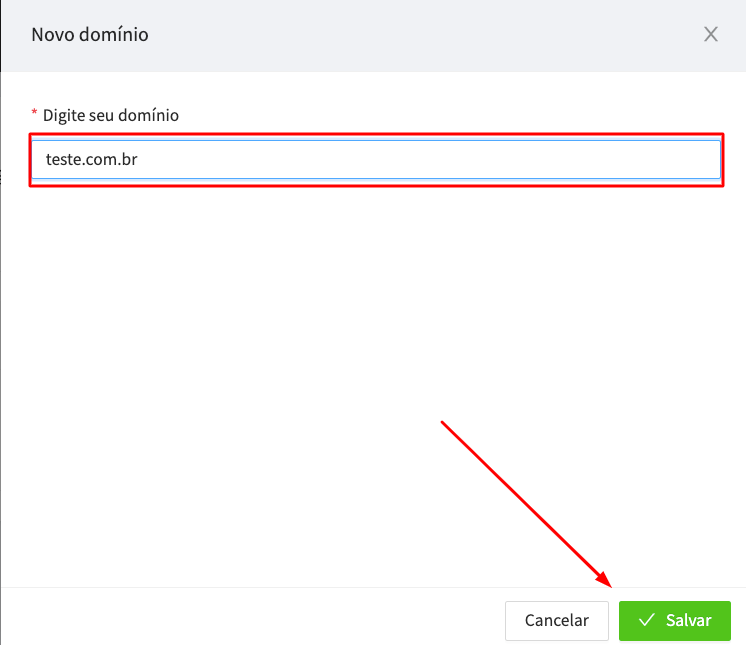Screen dimensions: 746x645
Task: Click the teste.com.br text in the field
Action: pyautogui.click(x=91, y=159)
